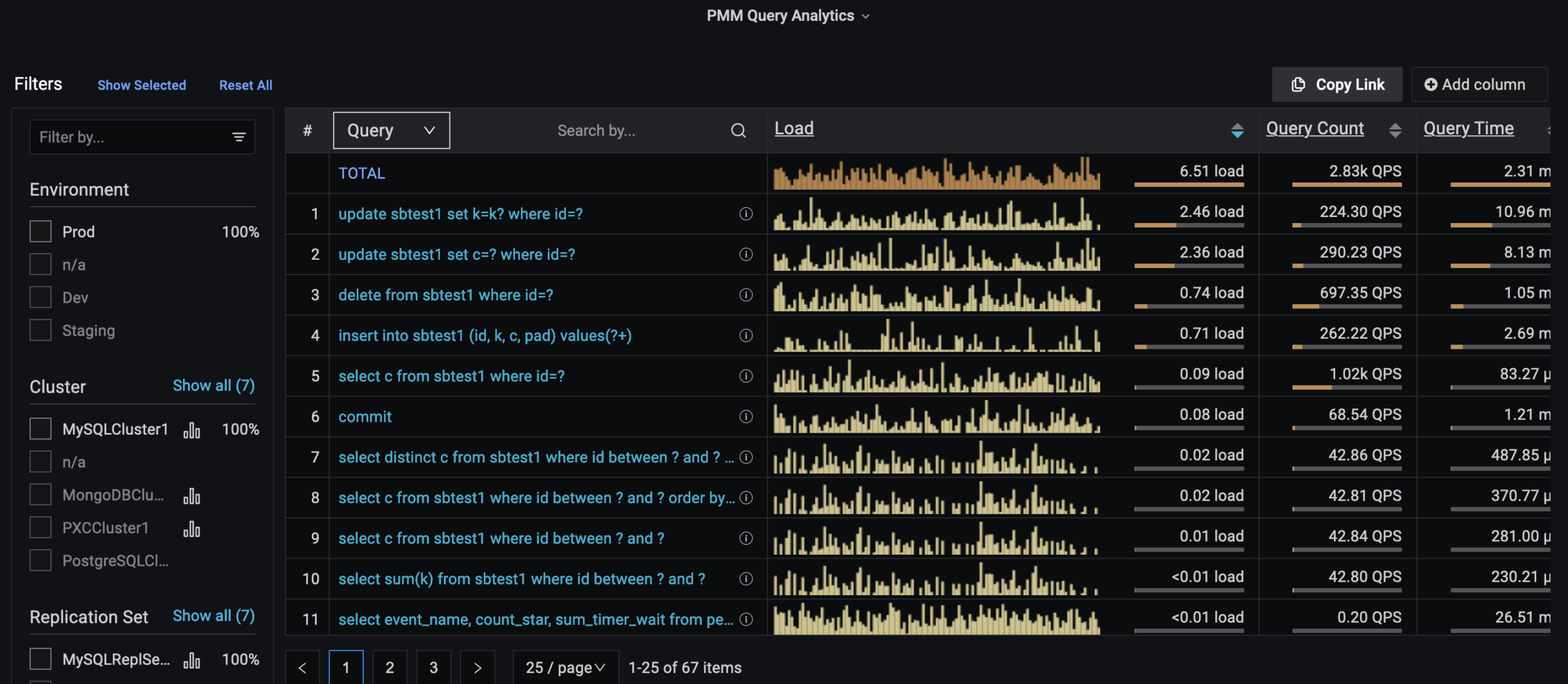Click the bar chart icon next to PXCCluster1
Screen dimensions: 1568x684
(x=192, y=528)
